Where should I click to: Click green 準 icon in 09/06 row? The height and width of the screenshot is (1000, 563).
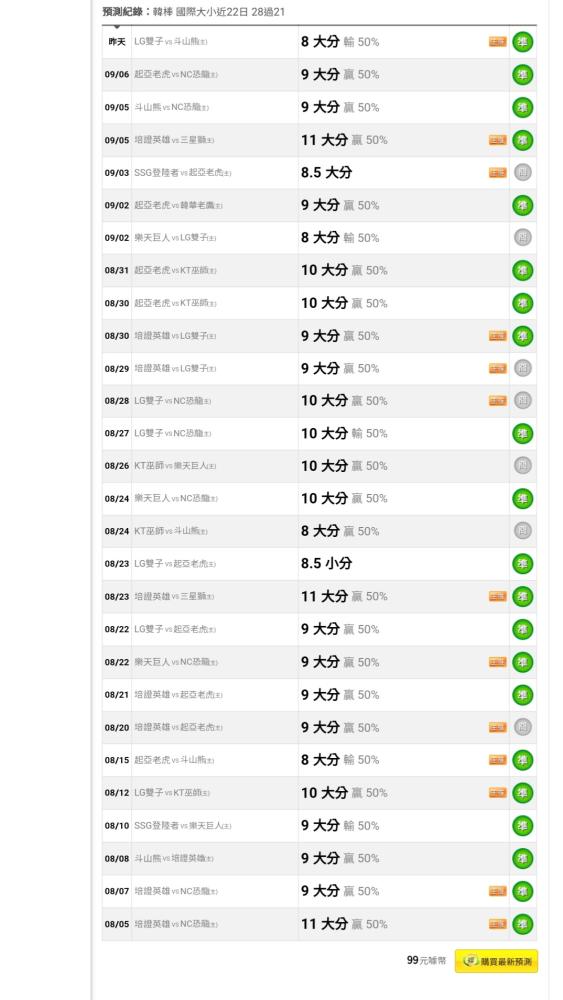(522, 75)
